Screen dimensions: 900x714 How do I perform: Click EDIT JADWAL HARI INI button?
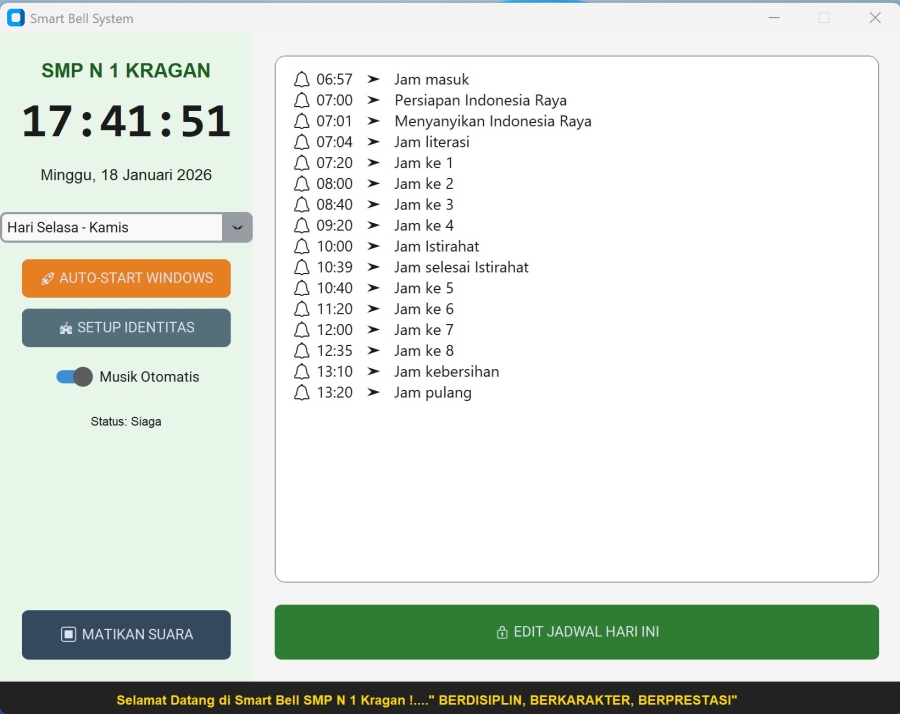(x=576, y=632)
